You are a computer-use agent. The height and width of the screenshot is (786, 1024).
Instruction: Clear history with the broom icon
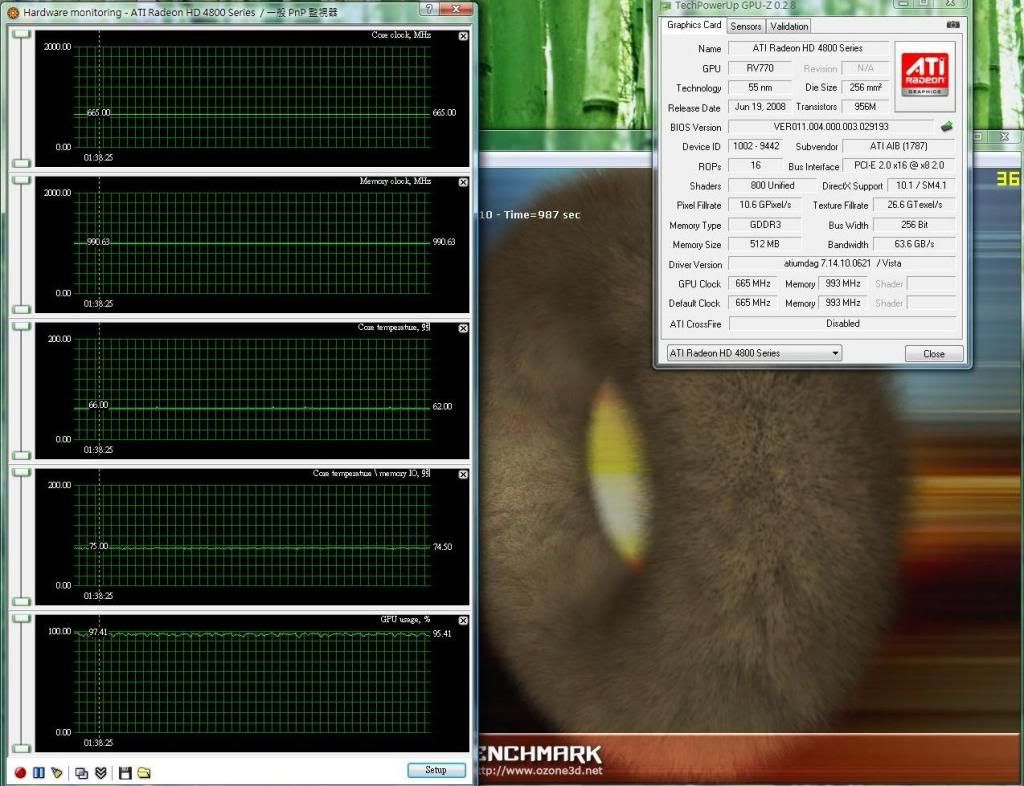pos(57,773)
